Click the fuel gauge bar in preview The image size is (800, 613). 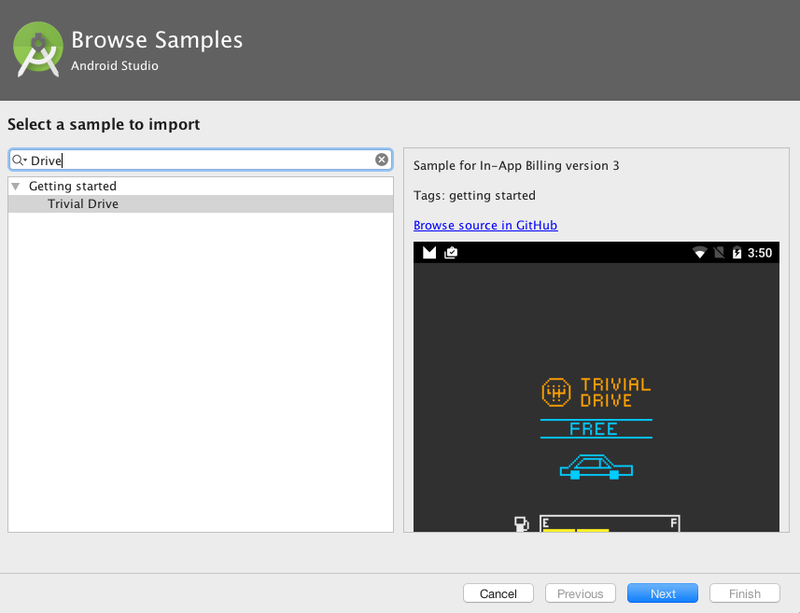610,524
